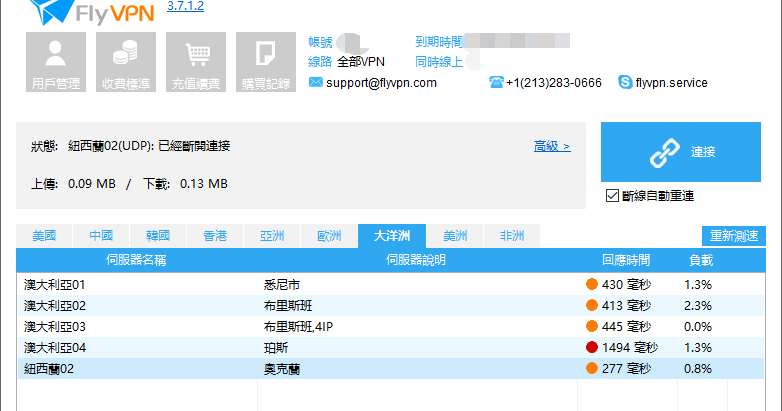Click the email envelope icon
Image resolution: width=782 pixels, height=411 pixels.
[315, 82]
